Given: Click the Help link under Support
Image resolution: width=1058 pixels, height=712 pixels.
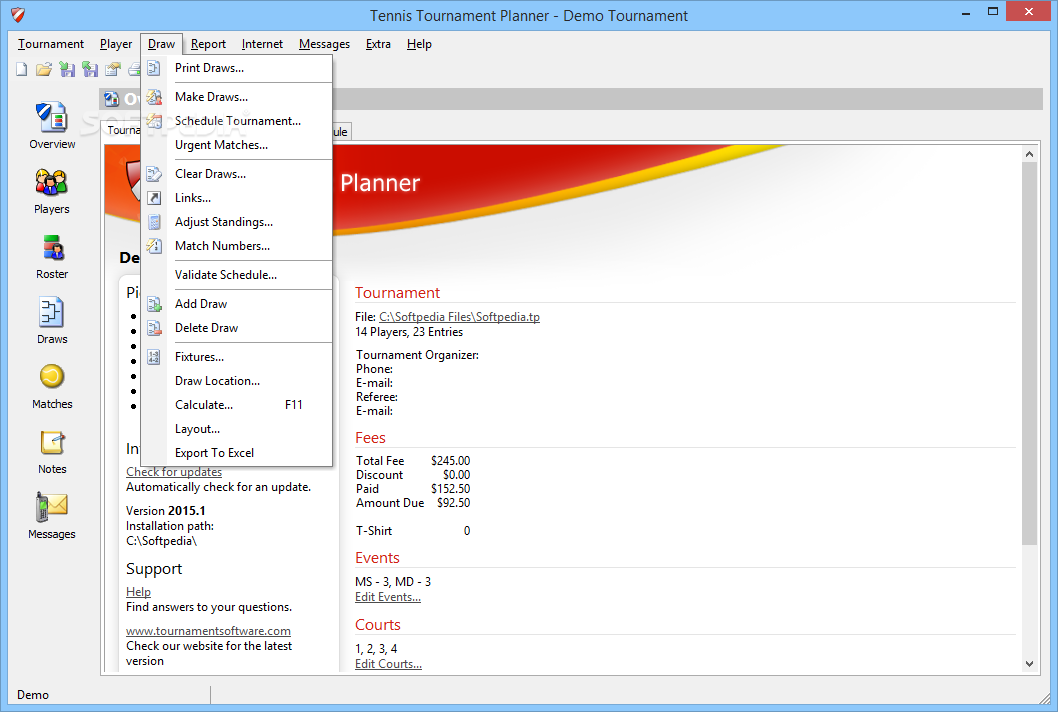Looking at the screenshot, I should [138, 592].
